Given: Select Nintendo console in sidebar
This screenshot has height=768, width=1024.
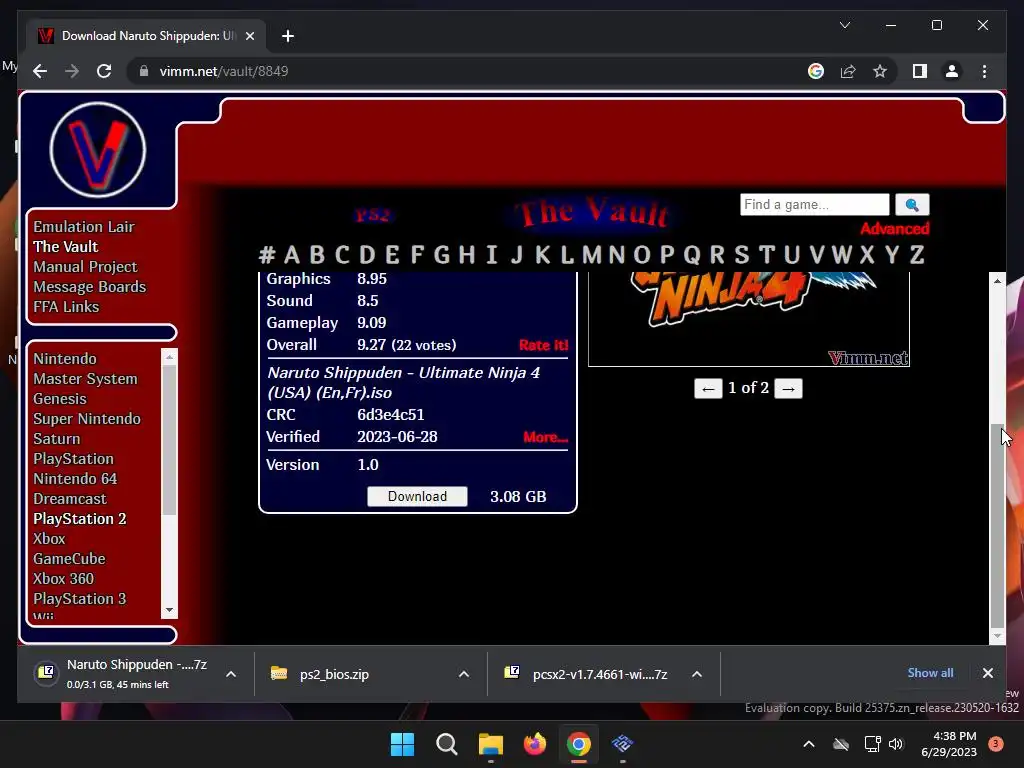Looking at the screenshot, I should pos(65,359).
